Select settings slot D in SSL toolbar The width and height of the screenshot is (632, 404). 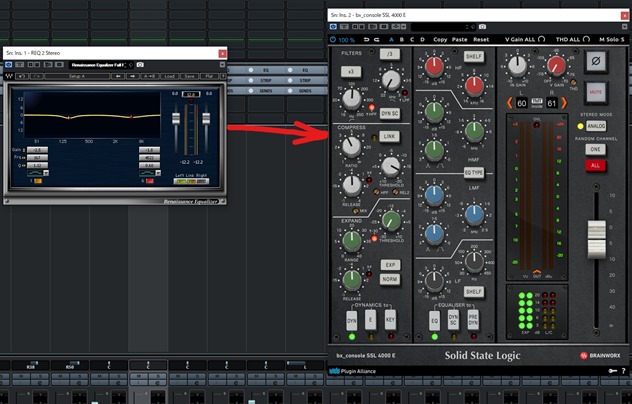tap(422, 39)
